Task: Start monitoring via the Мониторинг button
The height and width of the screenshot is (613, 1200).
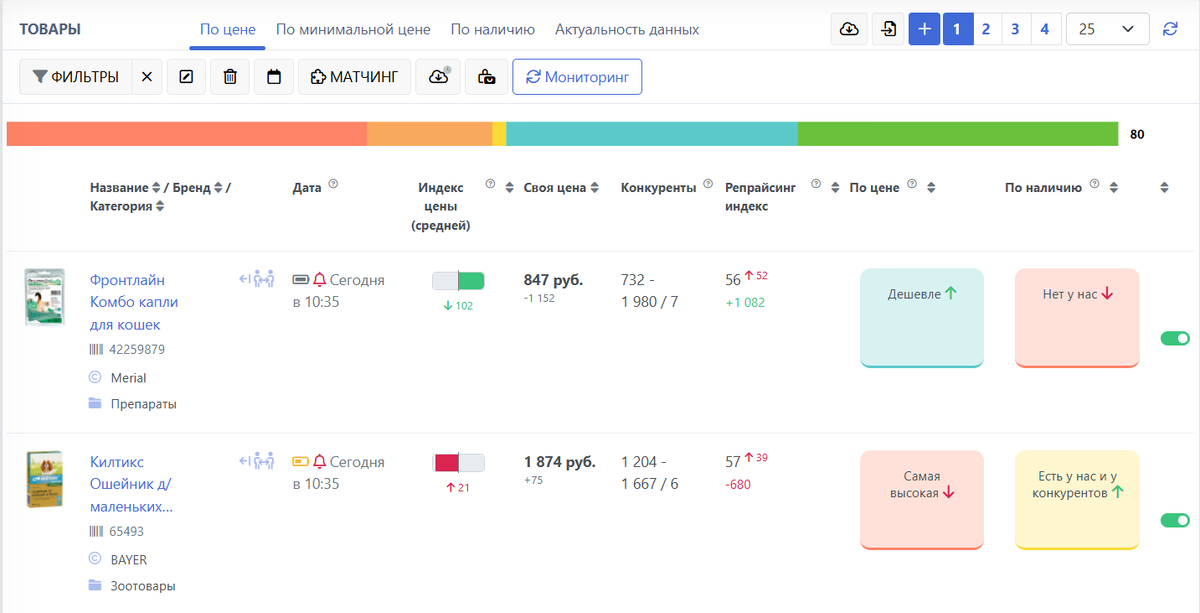Action: (x=577, y=76)
